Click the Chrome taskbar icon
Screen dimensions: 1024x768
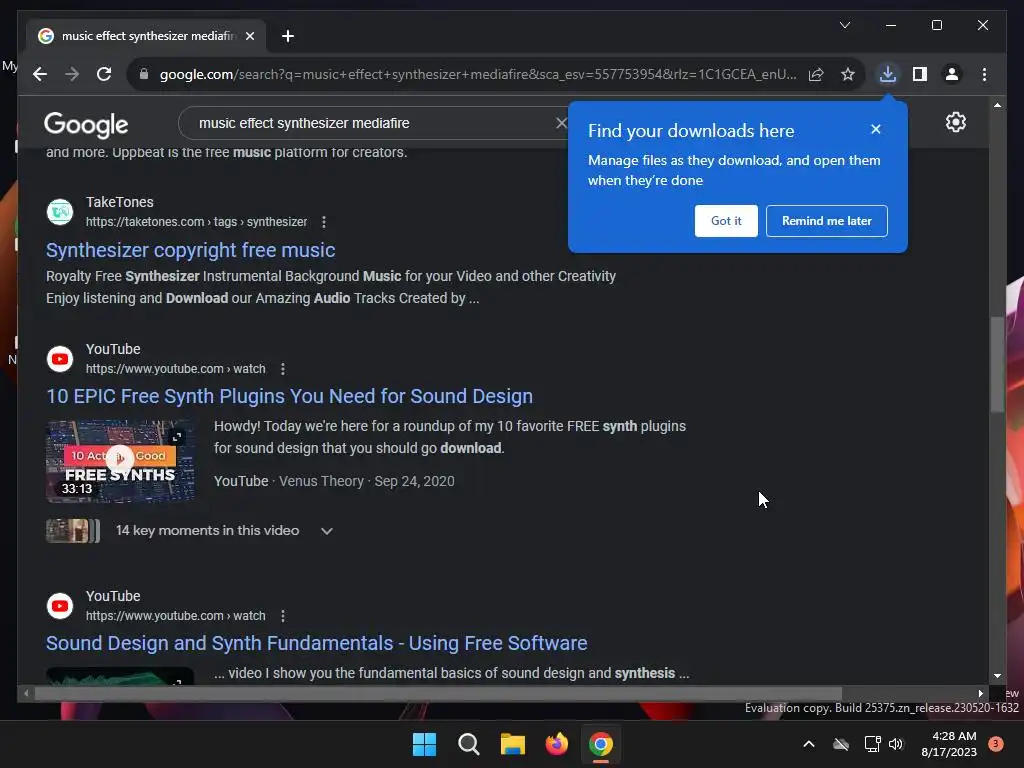(601, 744)
